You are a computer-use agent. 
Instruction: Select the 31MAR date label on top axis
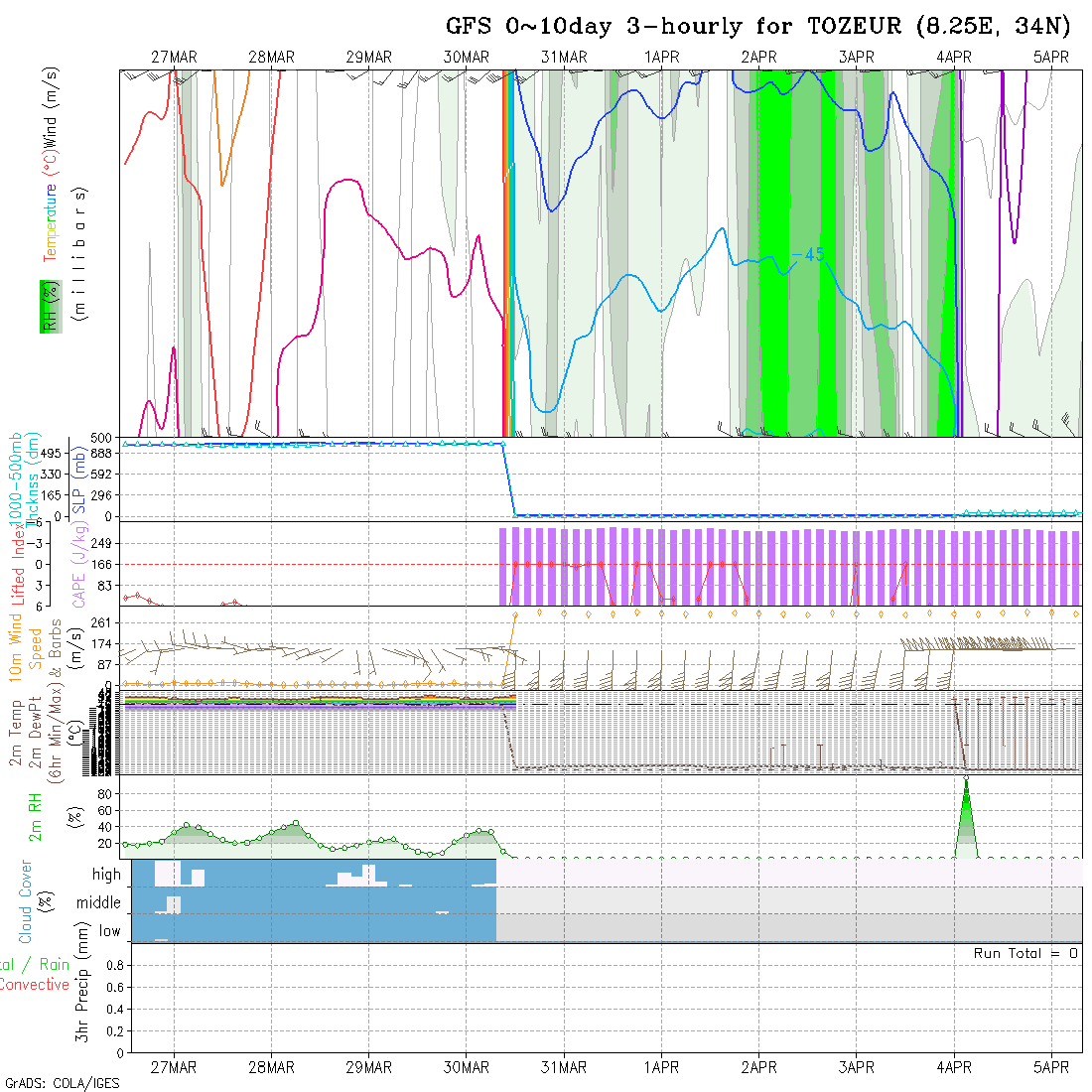pyautogui.click(x=564, y=58)
